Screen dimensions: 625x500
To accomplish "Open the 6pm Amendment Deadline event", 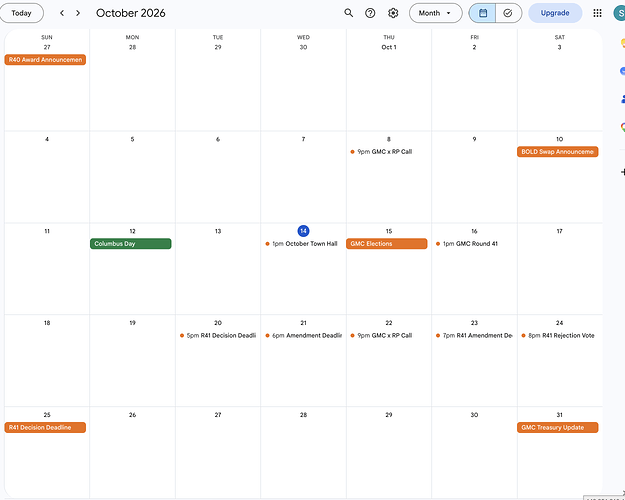I will 303,335.
